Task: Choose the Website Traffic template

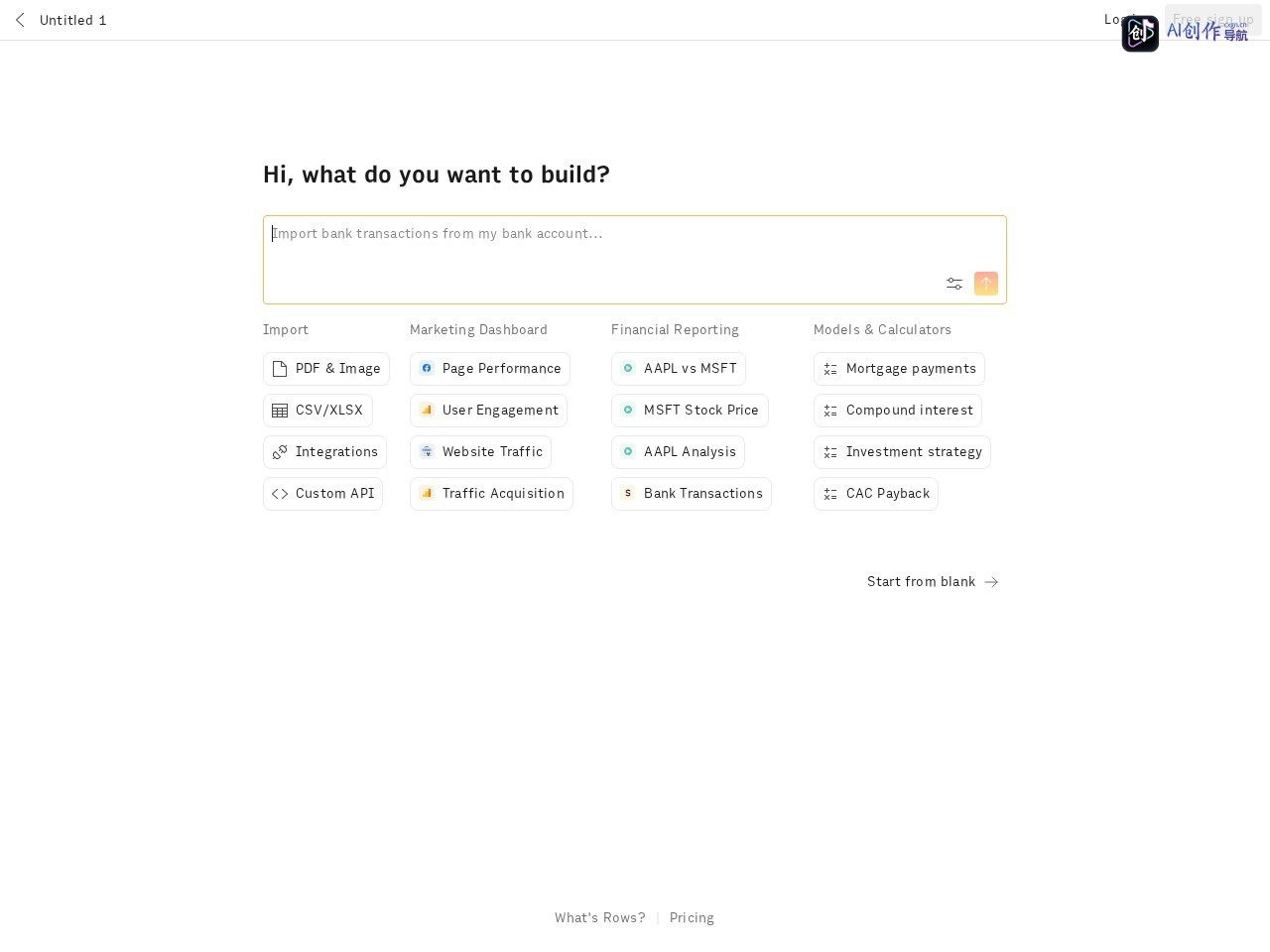Action: coord(480,452)
